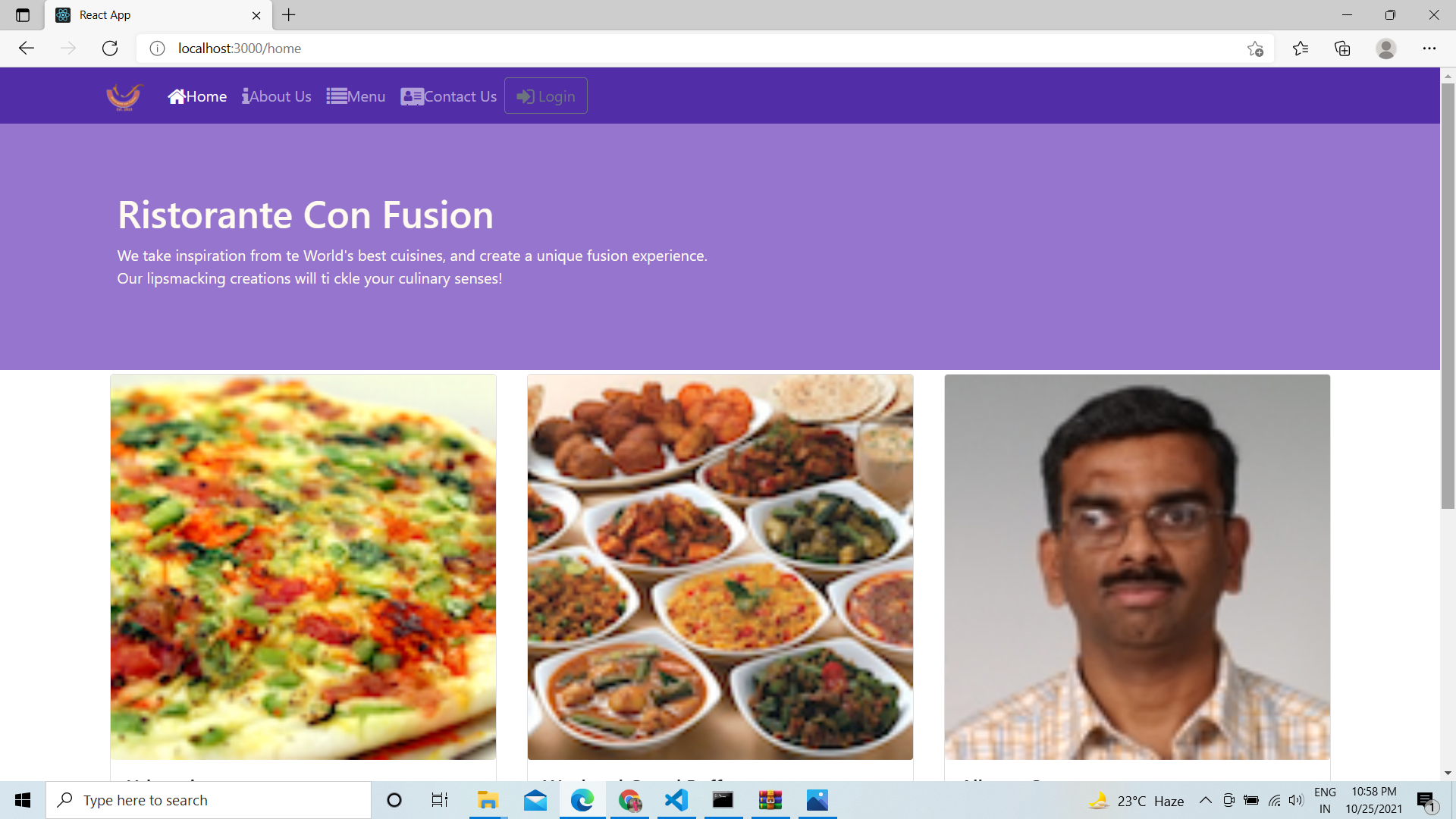This screenshot has width=1456, height=819.
Task: Open clock showing 10:58 PM
Action: (1373, 800)
